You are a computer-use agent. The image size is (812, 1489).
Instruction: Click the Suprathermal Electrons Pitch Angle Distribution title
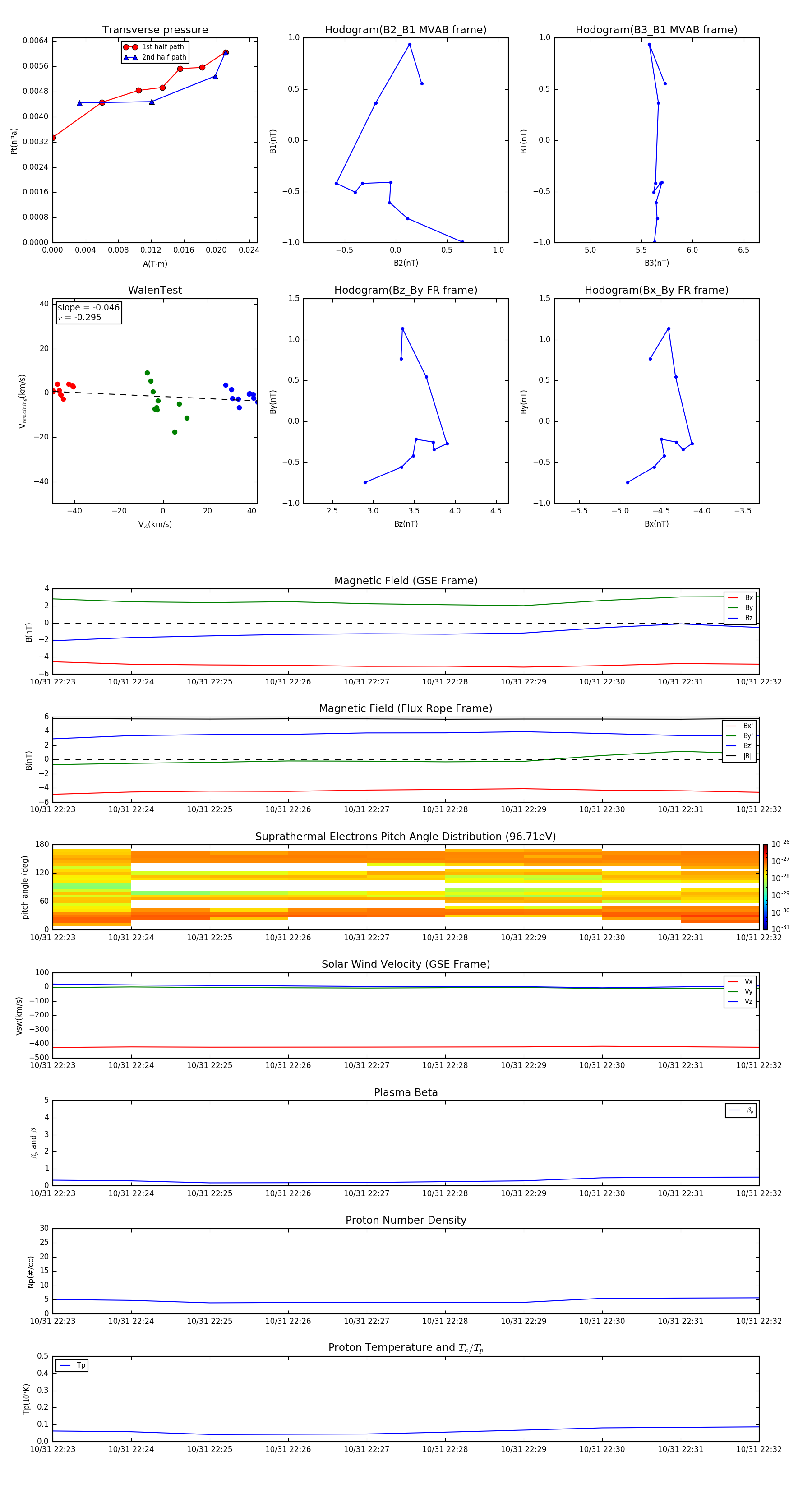point(406,837)
